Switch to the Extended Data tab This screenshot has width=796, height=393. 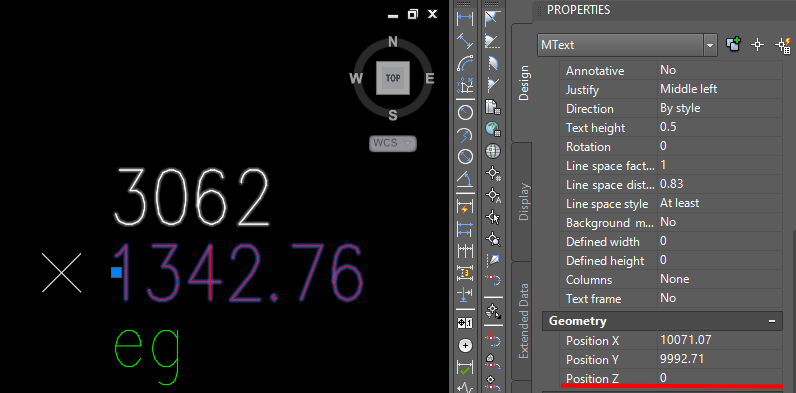tap(523, 321)
